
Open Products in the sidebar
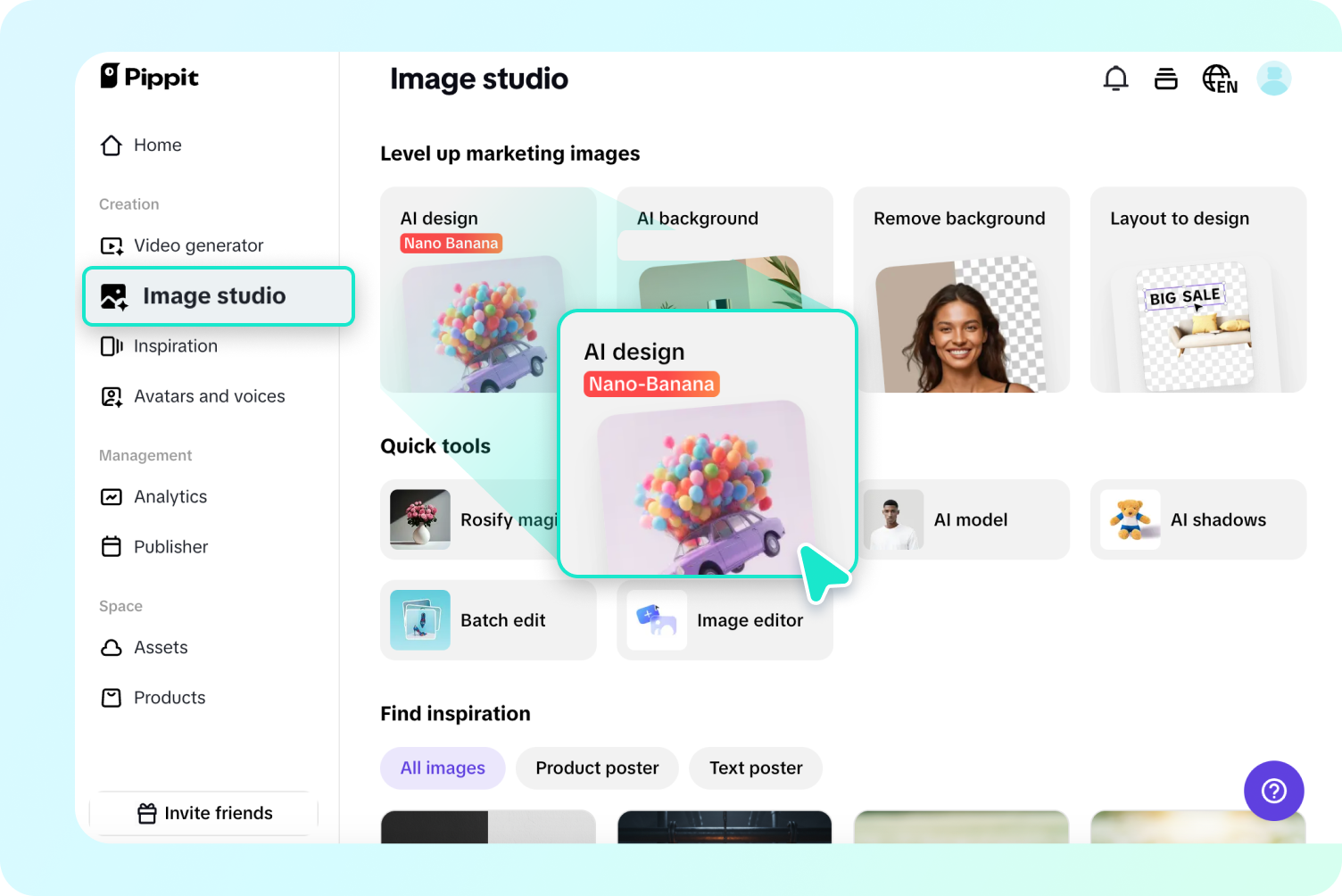coord(169,698)
